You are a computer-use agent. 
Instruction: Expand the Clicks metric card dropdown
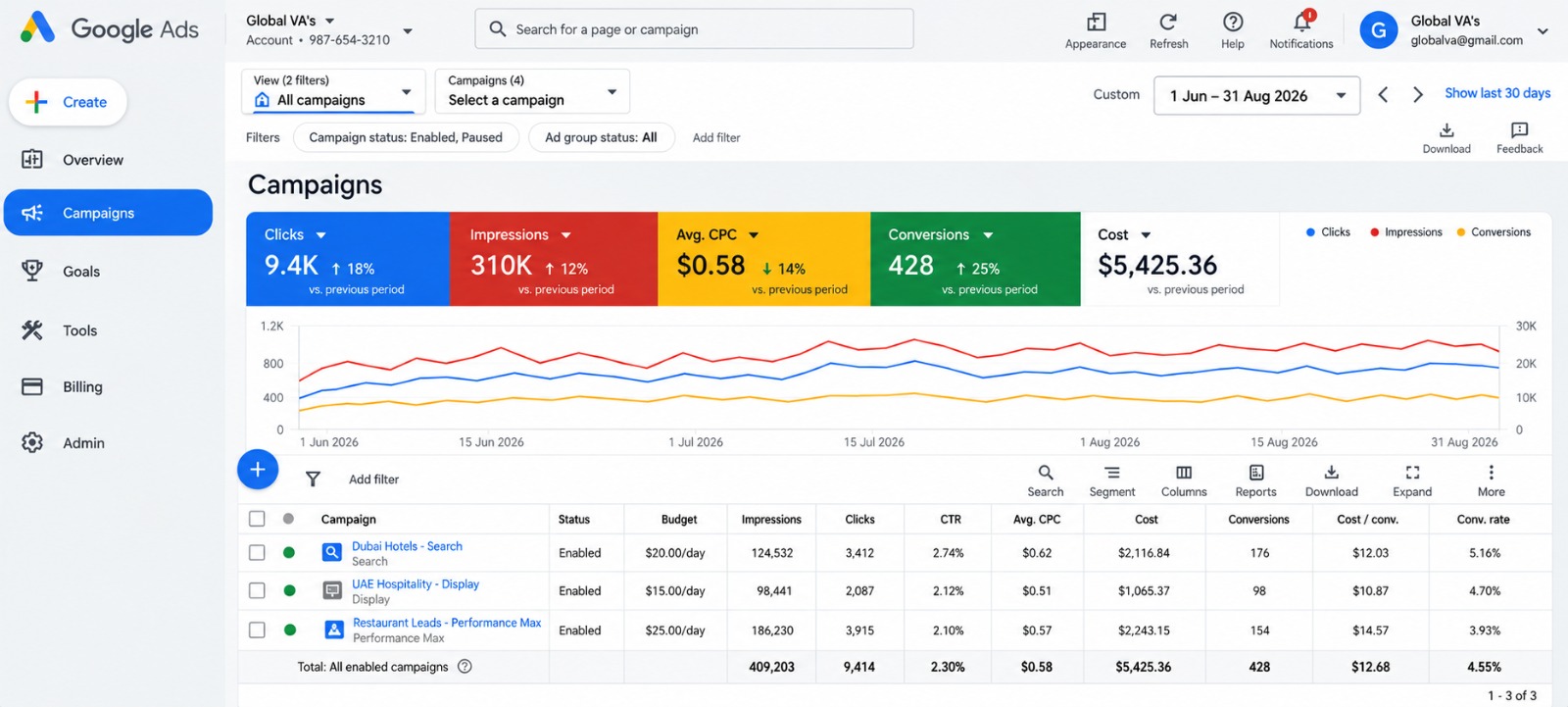tap(320, 235)
